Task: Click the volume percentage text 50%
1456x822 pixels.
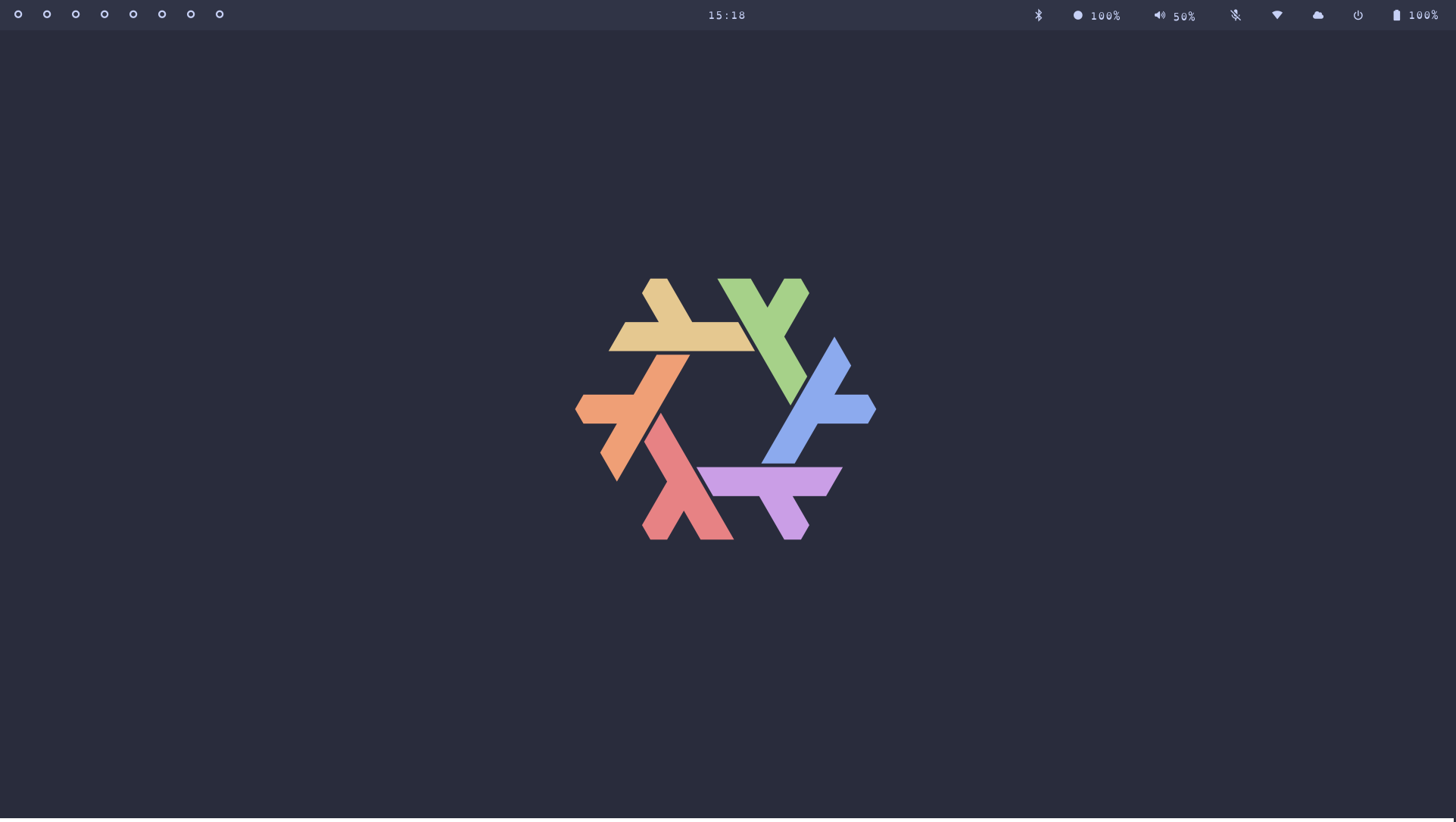Action: pos(1183,15)
